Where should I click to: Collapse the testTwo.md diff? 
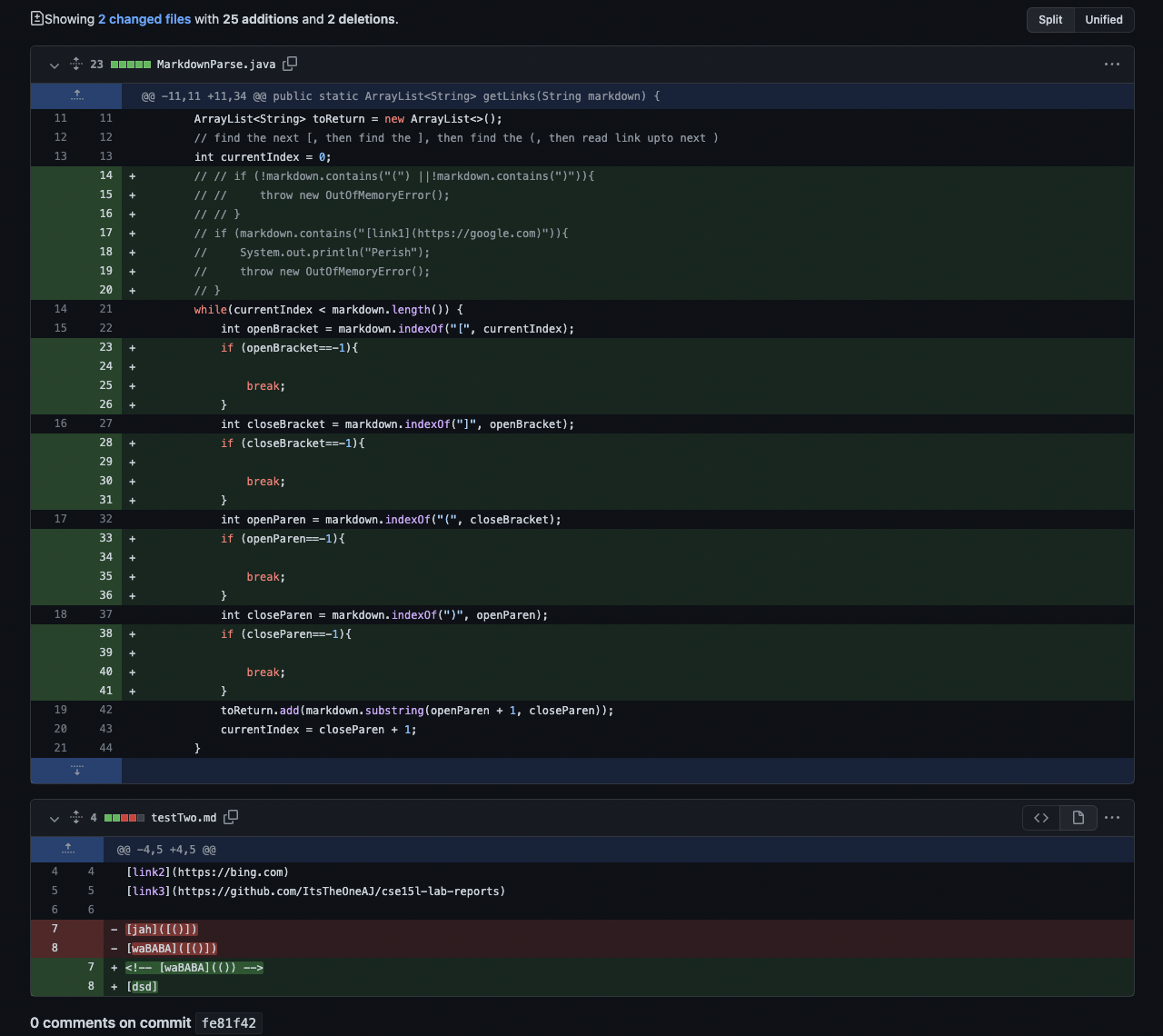pos(54,818)
